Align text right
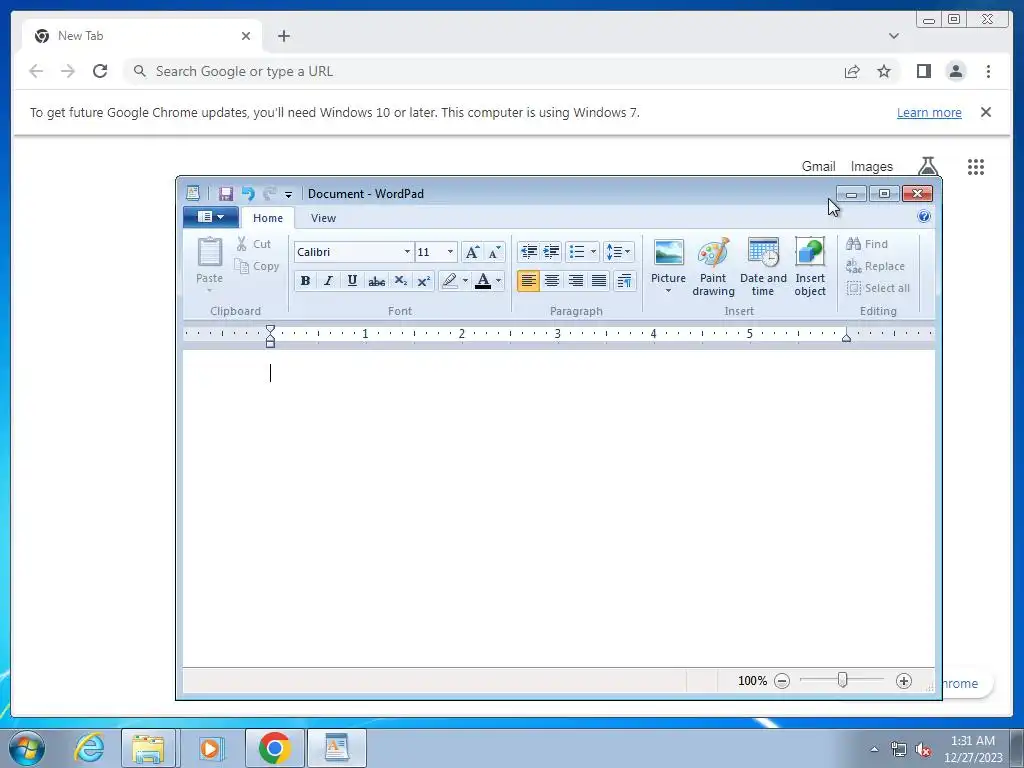Screen dimensions: 1024x768 pos(575,281)
